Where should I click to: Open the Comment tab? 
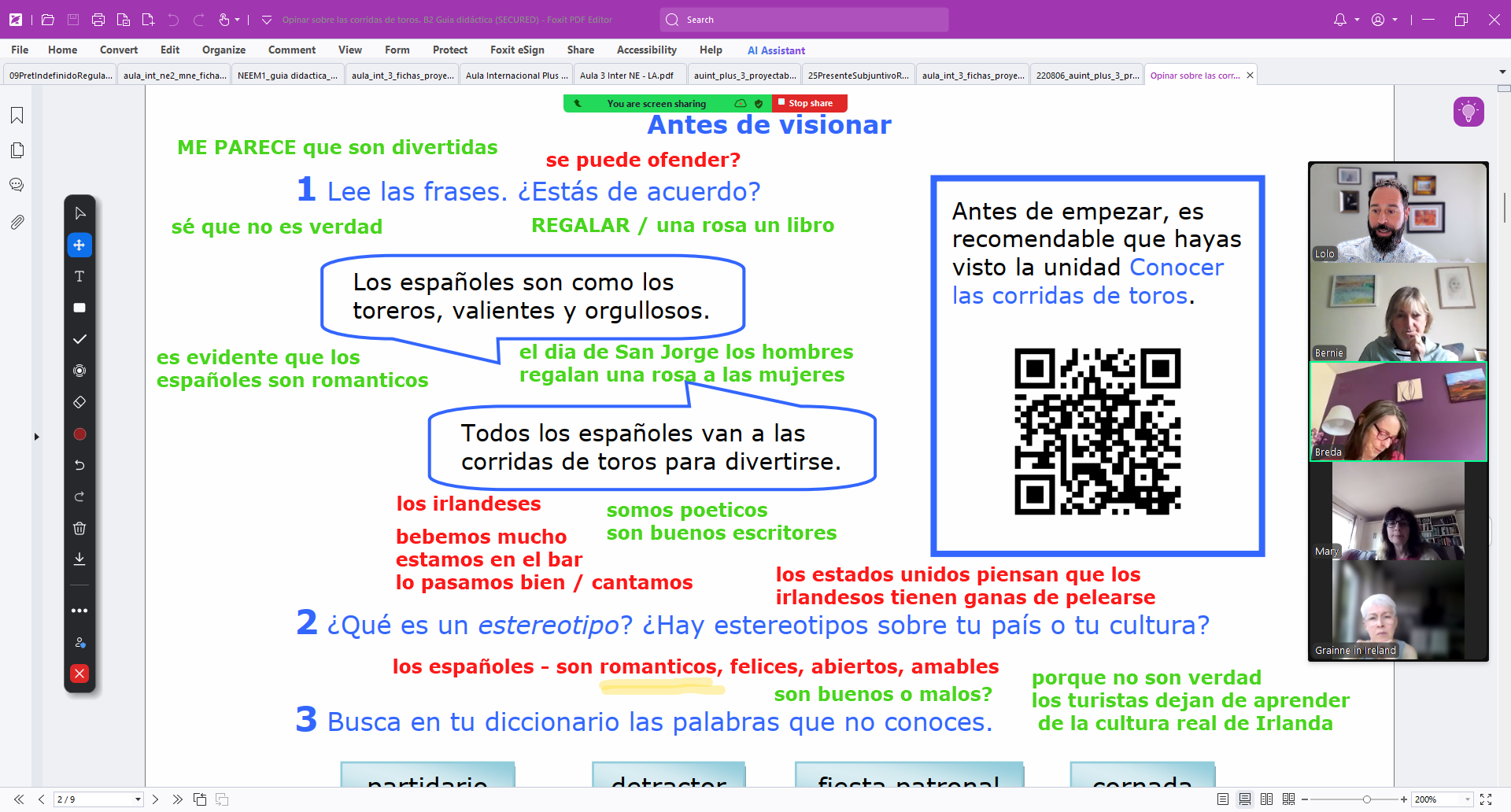292,50
